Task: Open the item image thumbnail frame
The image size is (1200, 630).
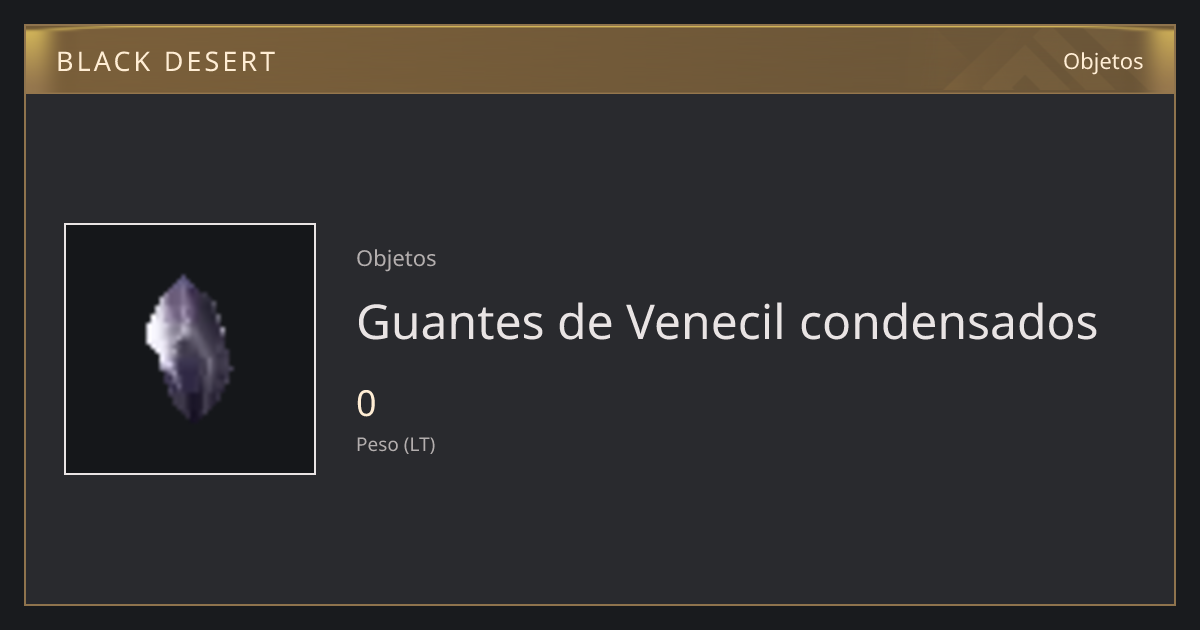Action: coord(190,349)
